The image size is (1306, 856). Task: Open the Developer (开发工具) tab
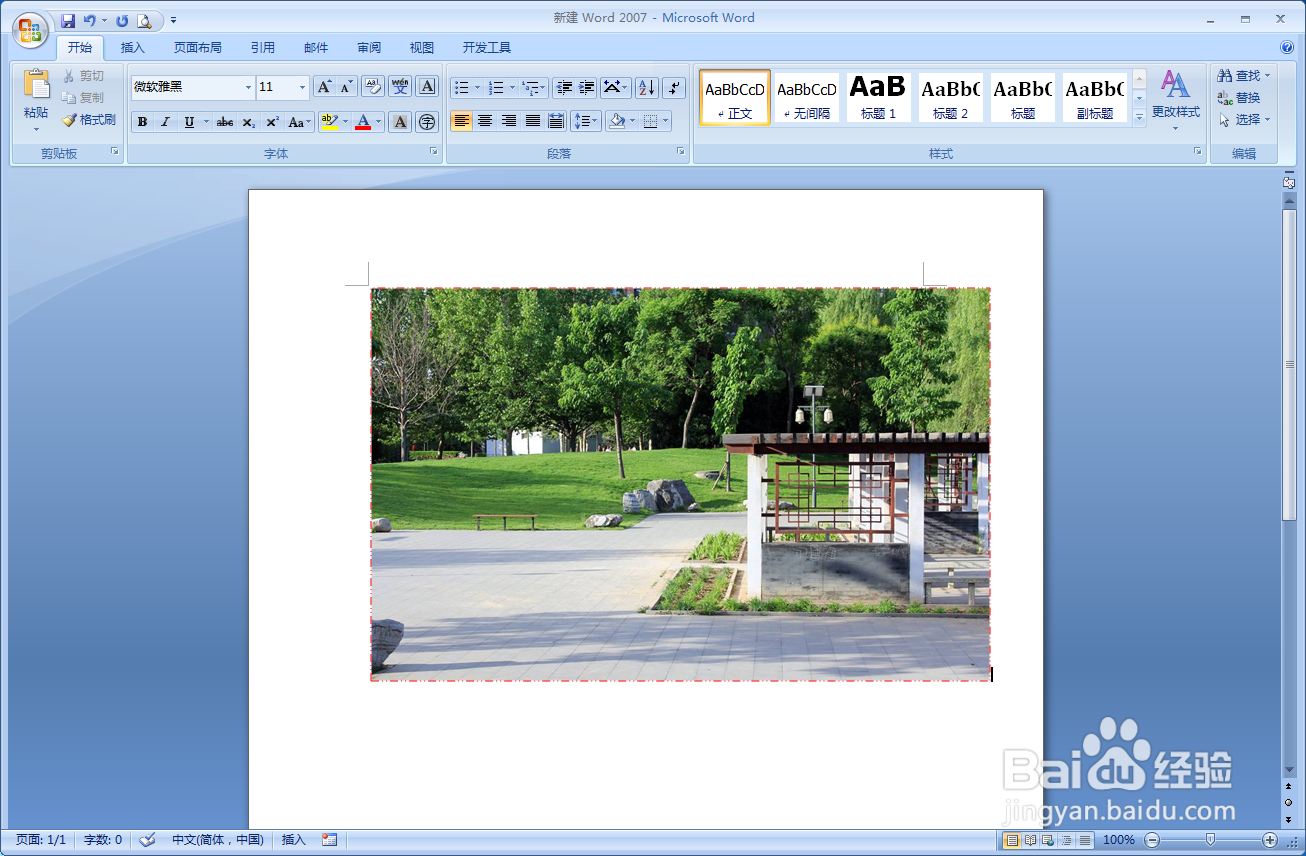tap(487, 47)
